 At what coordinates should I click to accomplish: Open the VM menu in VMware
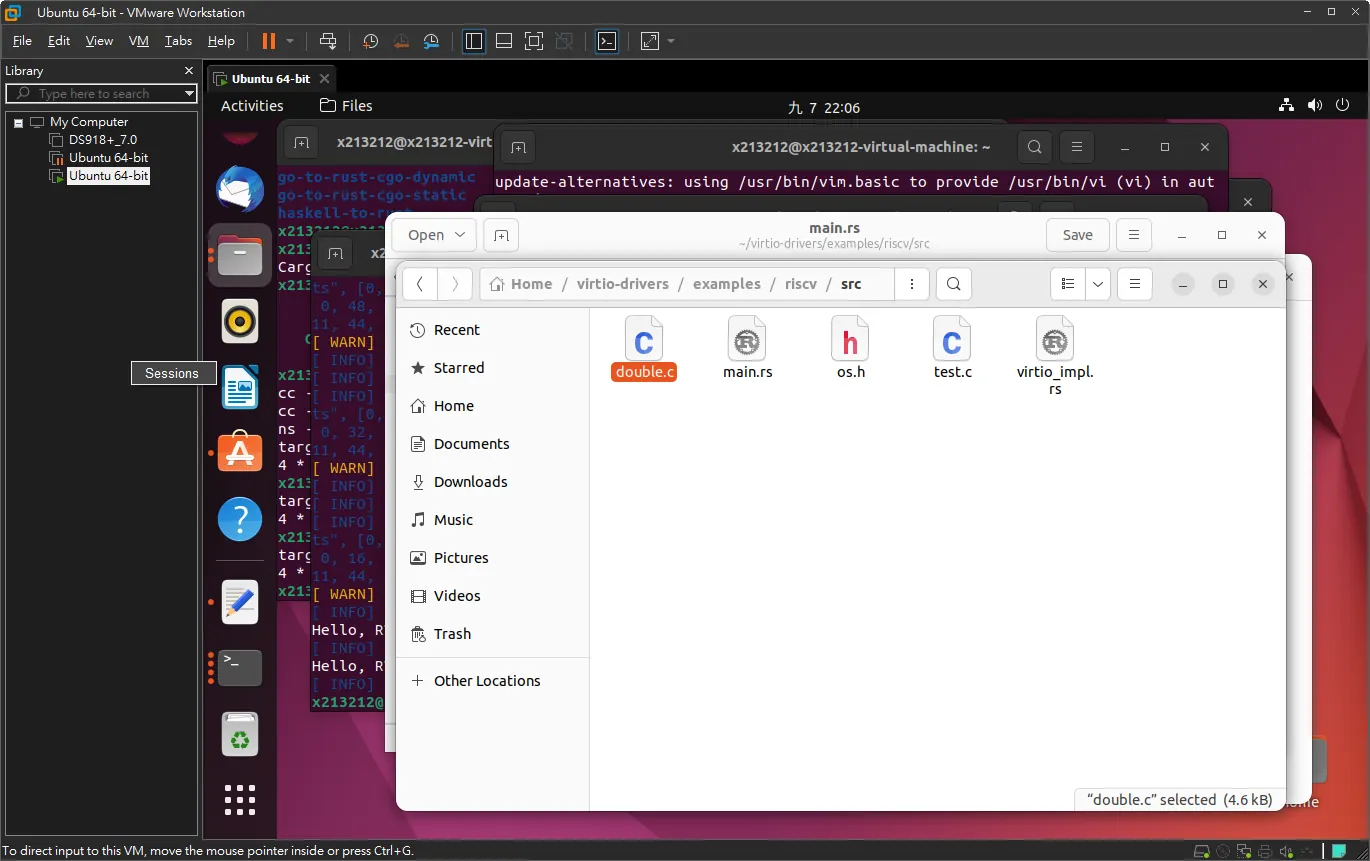tap(139, 41)
